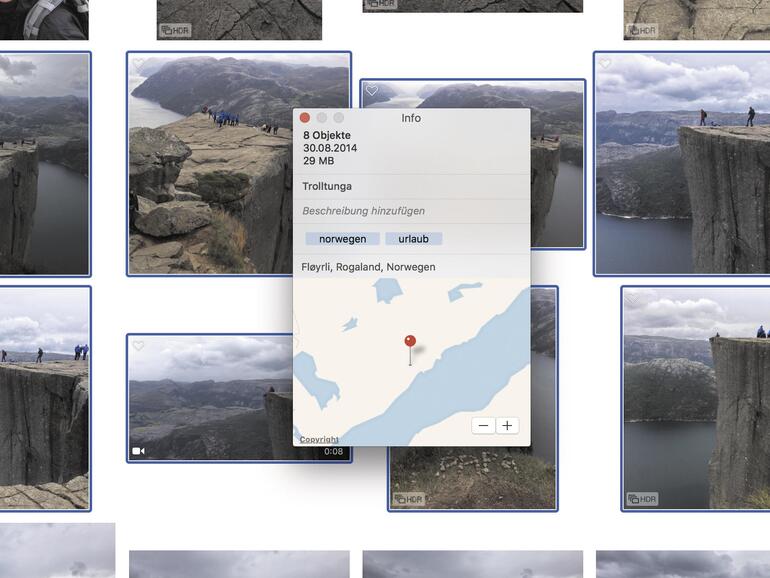Image resolution: width=770 pixels, height=578 pixels.
Task: Zoom out the map with minus button
Action: [x=483, y=426]
